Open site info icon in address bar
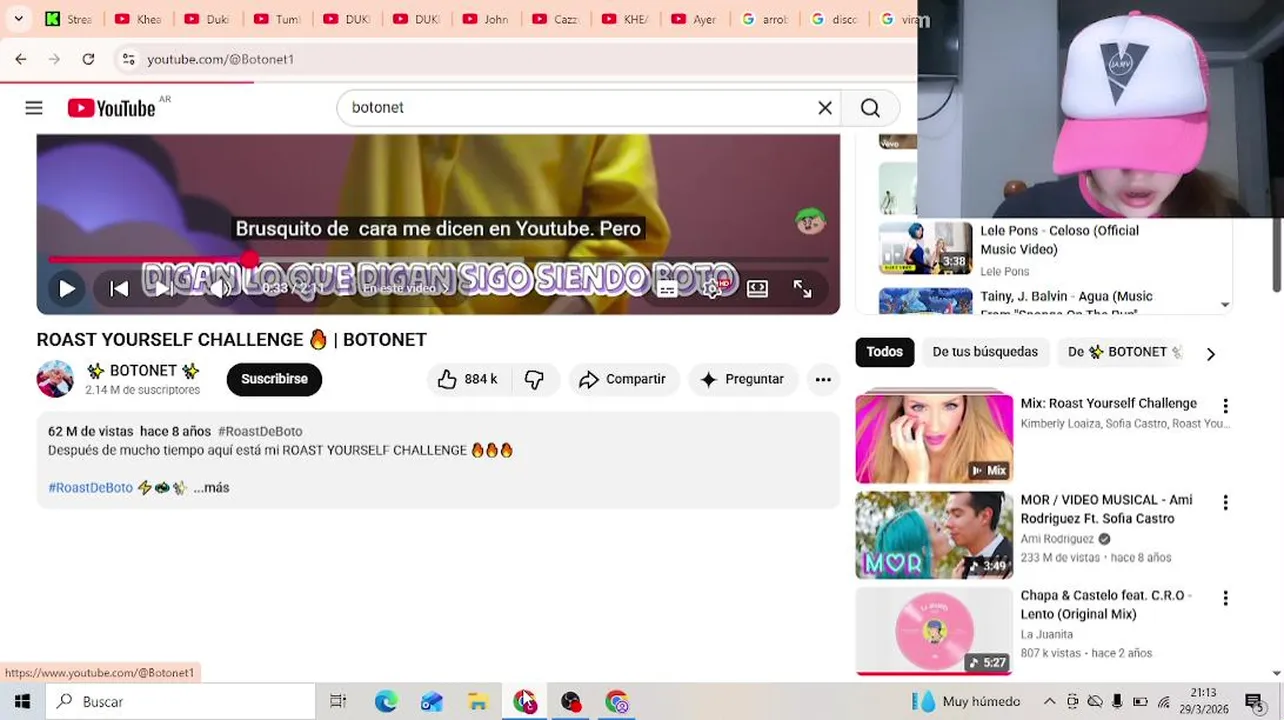Screen dimensions: 1284x720 point(128,59)
